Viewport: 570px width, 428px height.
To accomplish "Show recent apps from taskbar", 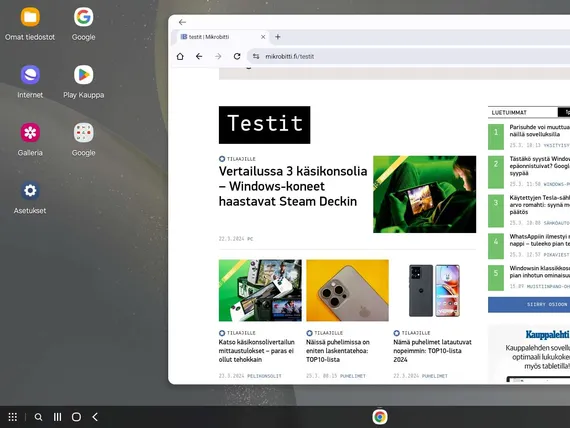I will click(x=57, y=417).
